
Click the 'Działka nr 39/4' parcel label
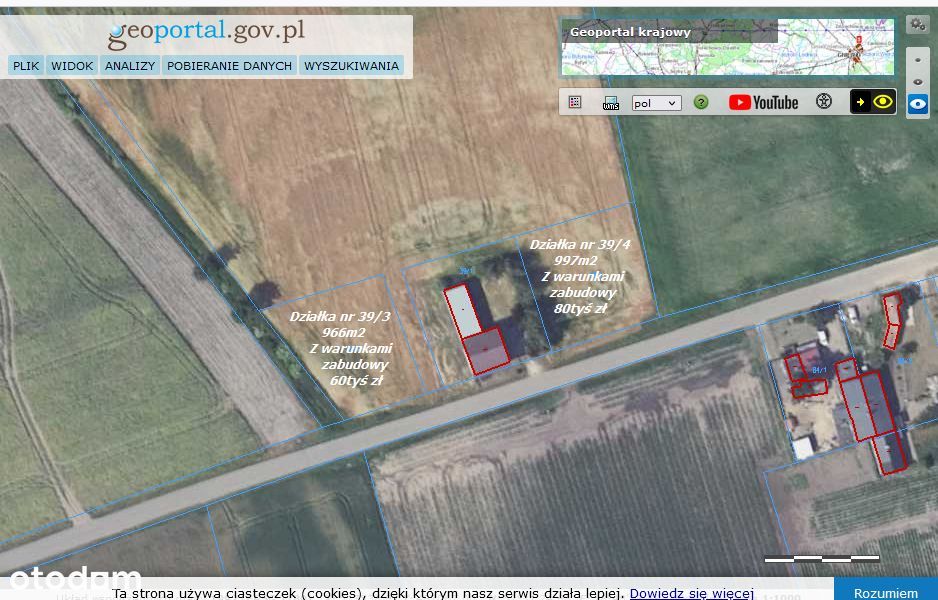click(580, 244)
